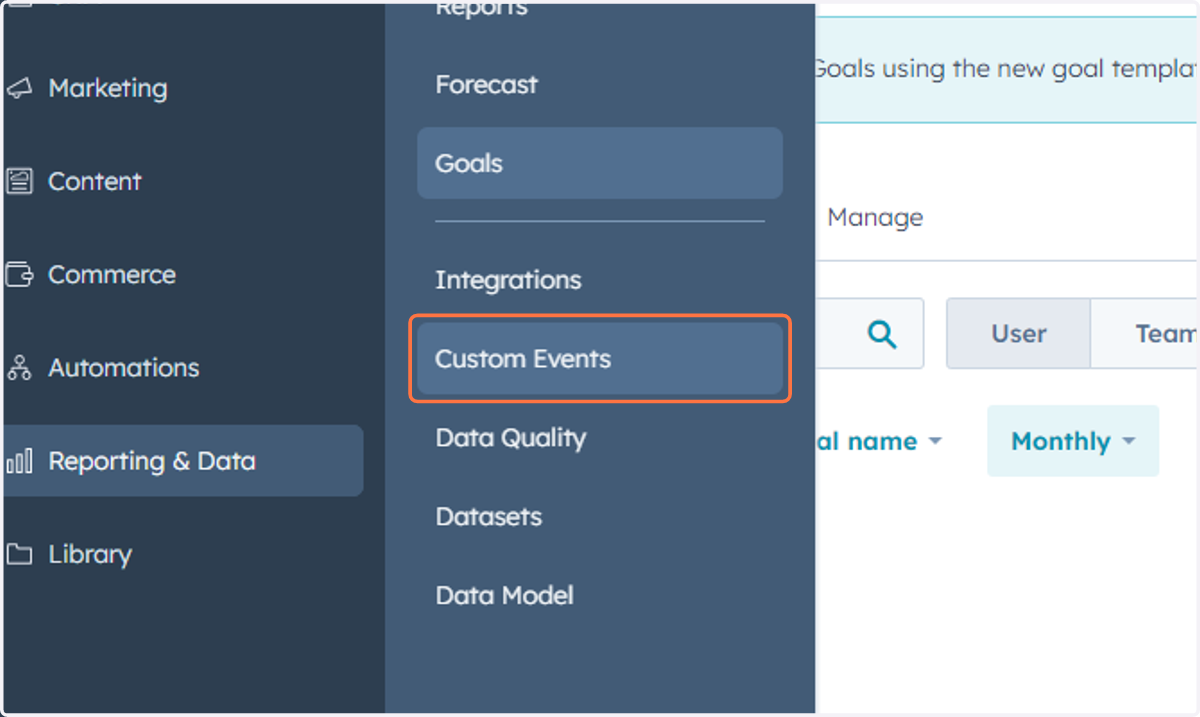
Task: Click the search magnifier icon
Action: click(x=882, y=334)
